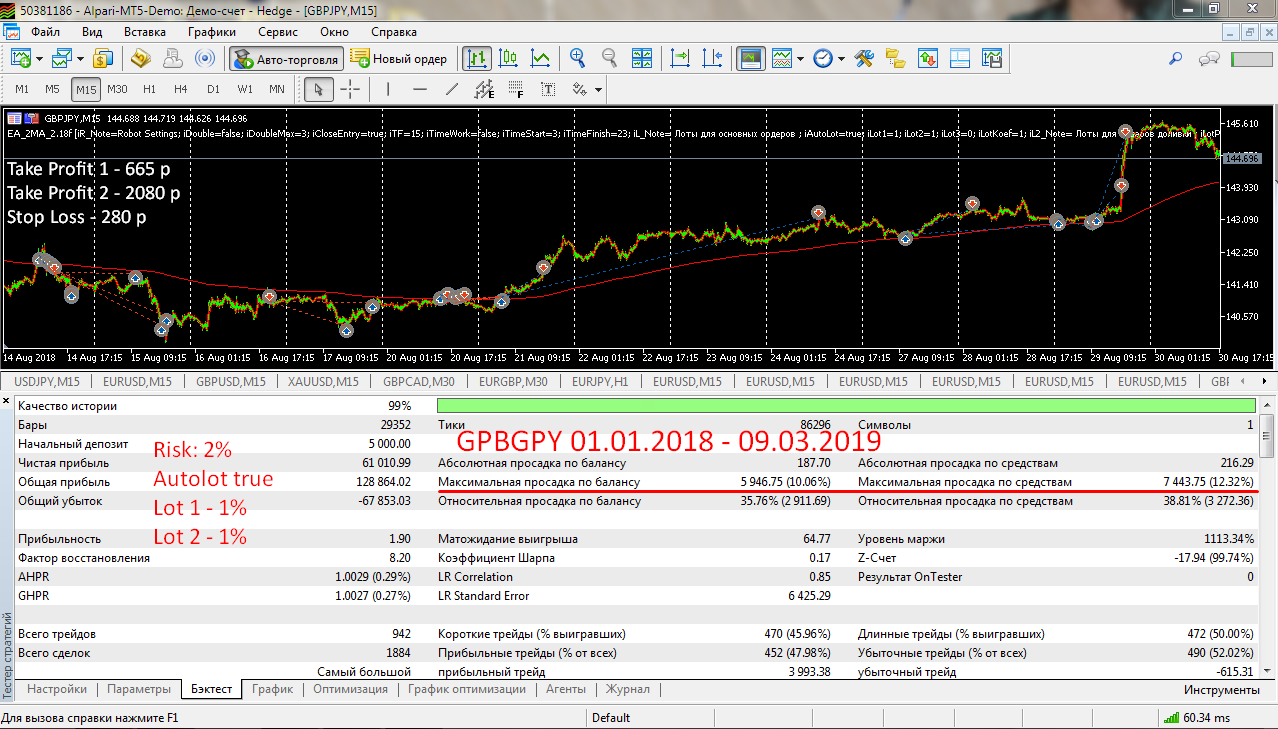This screenshot has width=1278, height=729.
Task: Toggle the cursor arrow mode
Action: [319, 89]
